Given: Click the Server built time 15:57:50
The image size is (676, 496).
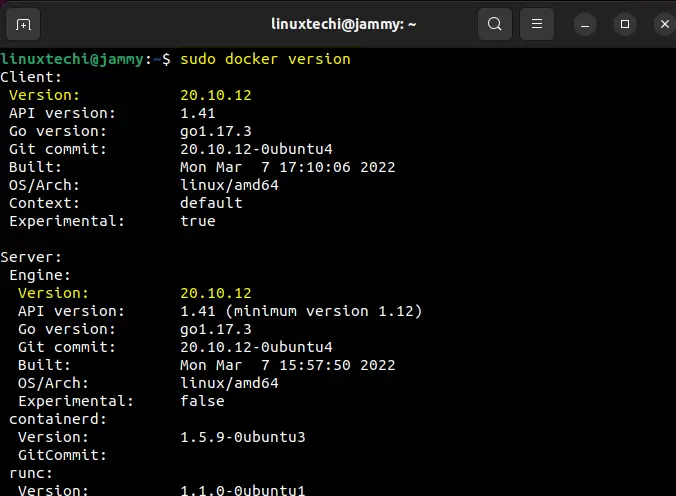Looking at the screenshot, I should (x=315, y=365).
